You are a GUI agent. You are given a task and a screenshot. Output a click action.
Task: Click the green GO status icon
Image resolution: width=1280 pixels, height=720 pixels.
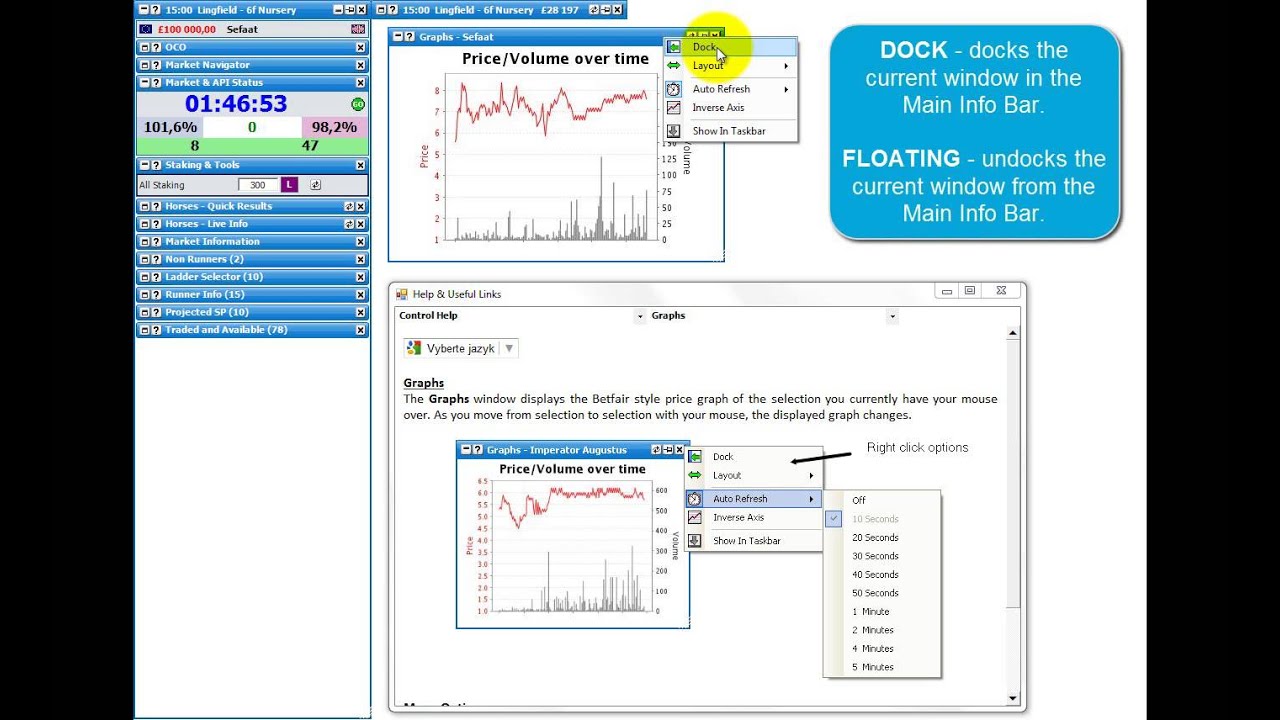coord(358,104)
